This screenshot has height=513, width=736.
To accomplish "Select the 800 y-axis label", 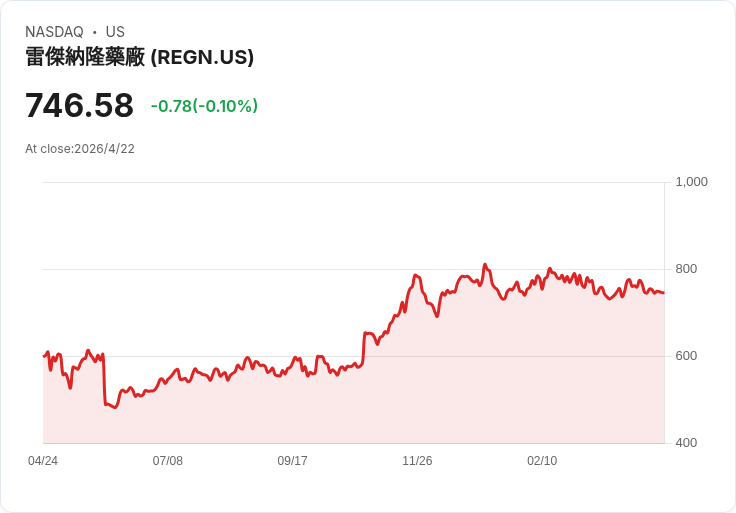I will click(686, 269).
